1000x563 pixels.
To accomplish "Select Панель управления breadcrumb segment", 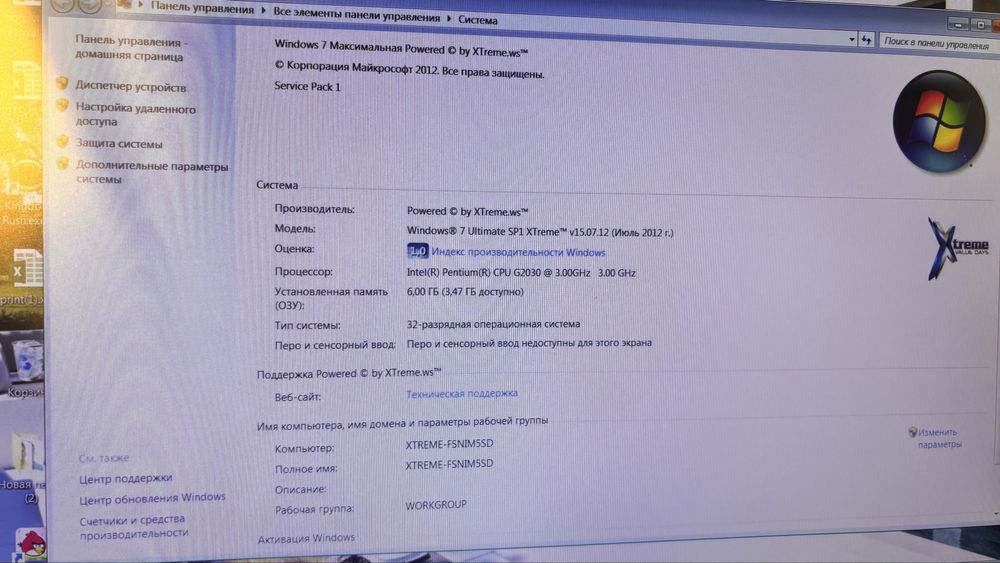I will 202,9.
